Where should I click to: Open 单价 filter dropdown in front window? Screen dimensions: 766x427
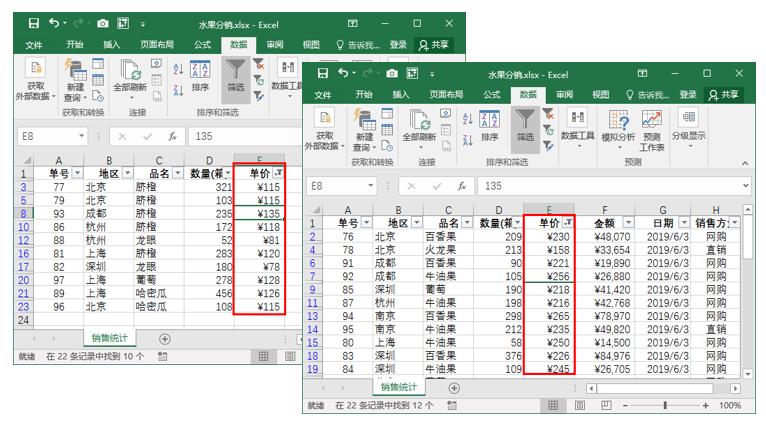(568, 223)
